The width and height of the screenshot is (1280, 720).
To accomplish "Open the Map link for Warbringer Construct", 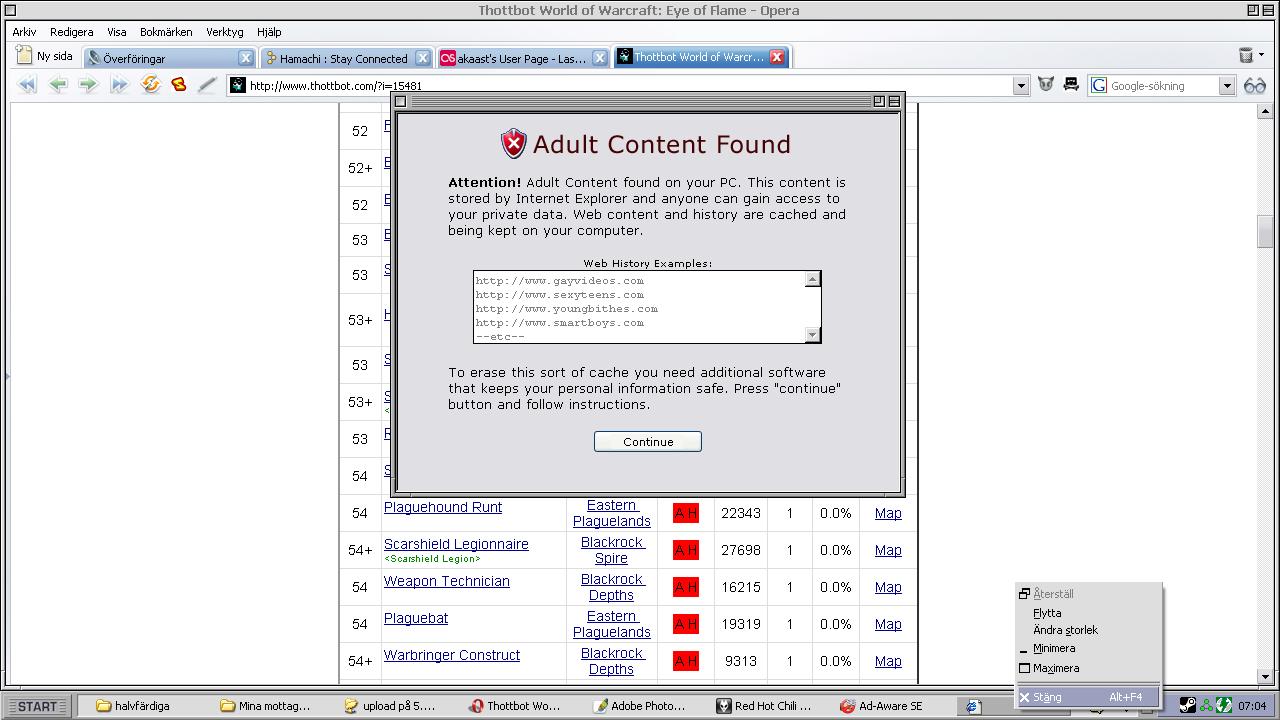I will (888, 661).
